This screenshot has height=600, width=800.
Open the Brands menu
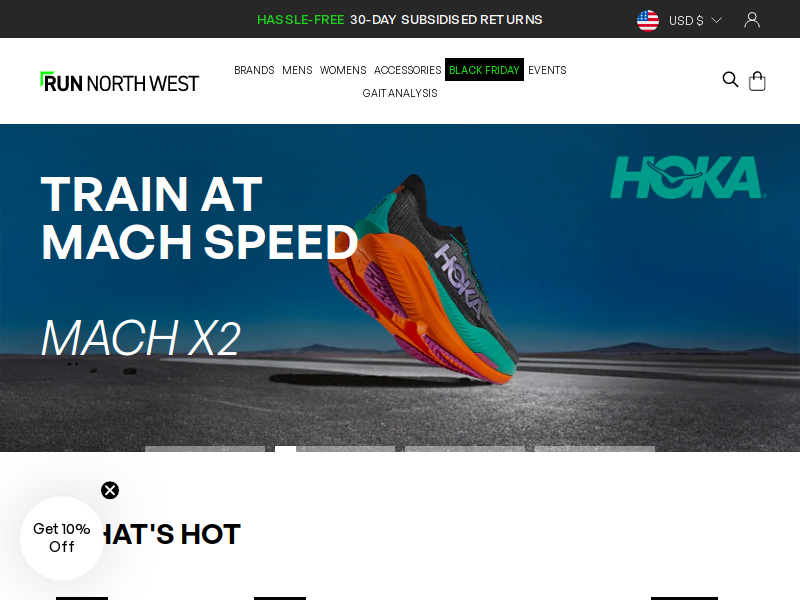coord(254,70)
